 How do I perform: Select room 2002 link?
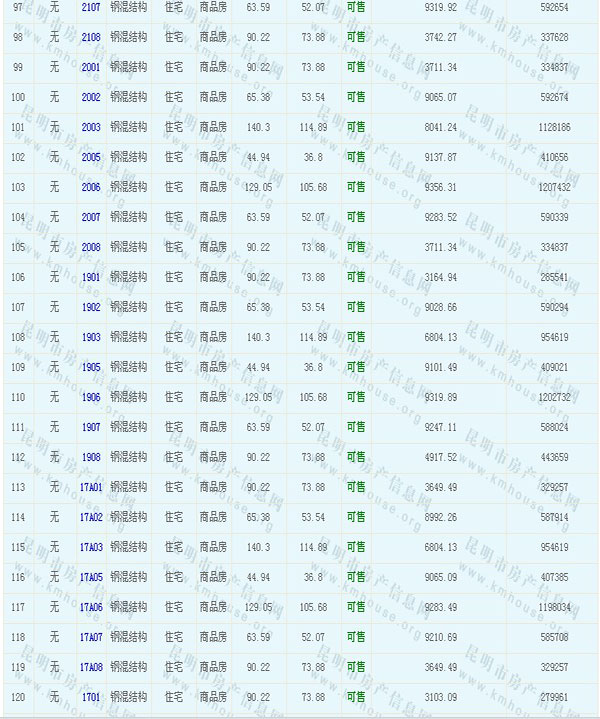click(x=91, y=97)
